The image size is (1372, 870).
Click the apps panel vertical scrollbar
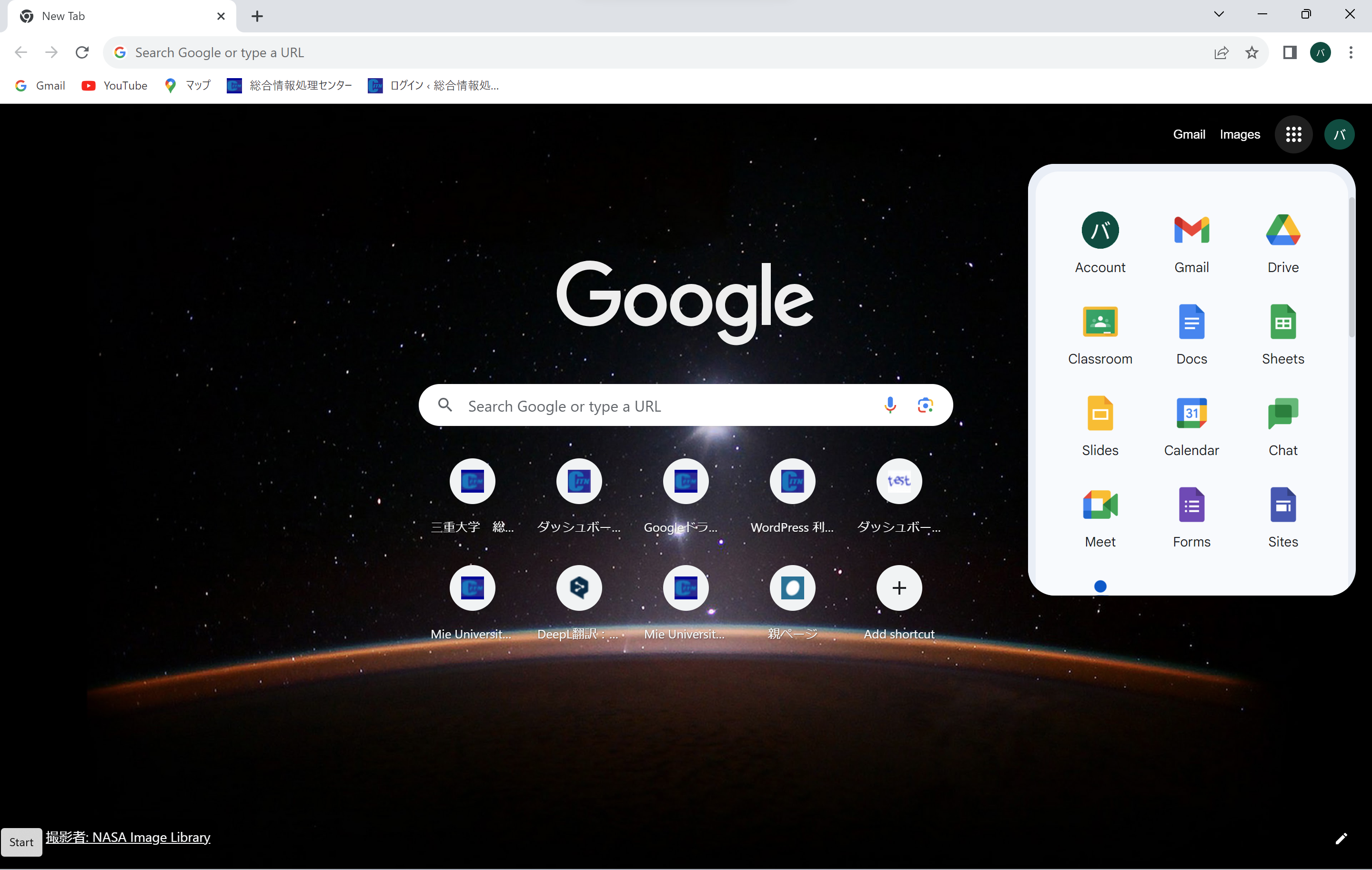[x=1351, y=267]
